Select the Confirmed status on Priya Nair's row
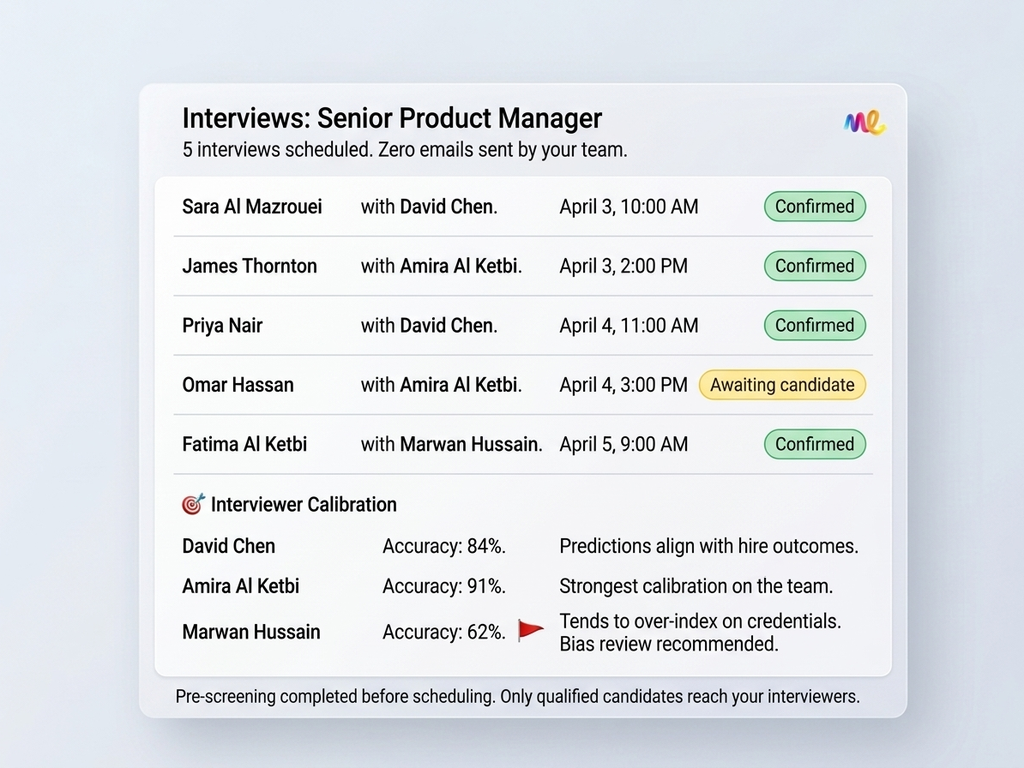Image resolution: width=1024 pixels, height=768 pixels. (x=814, y=325)
